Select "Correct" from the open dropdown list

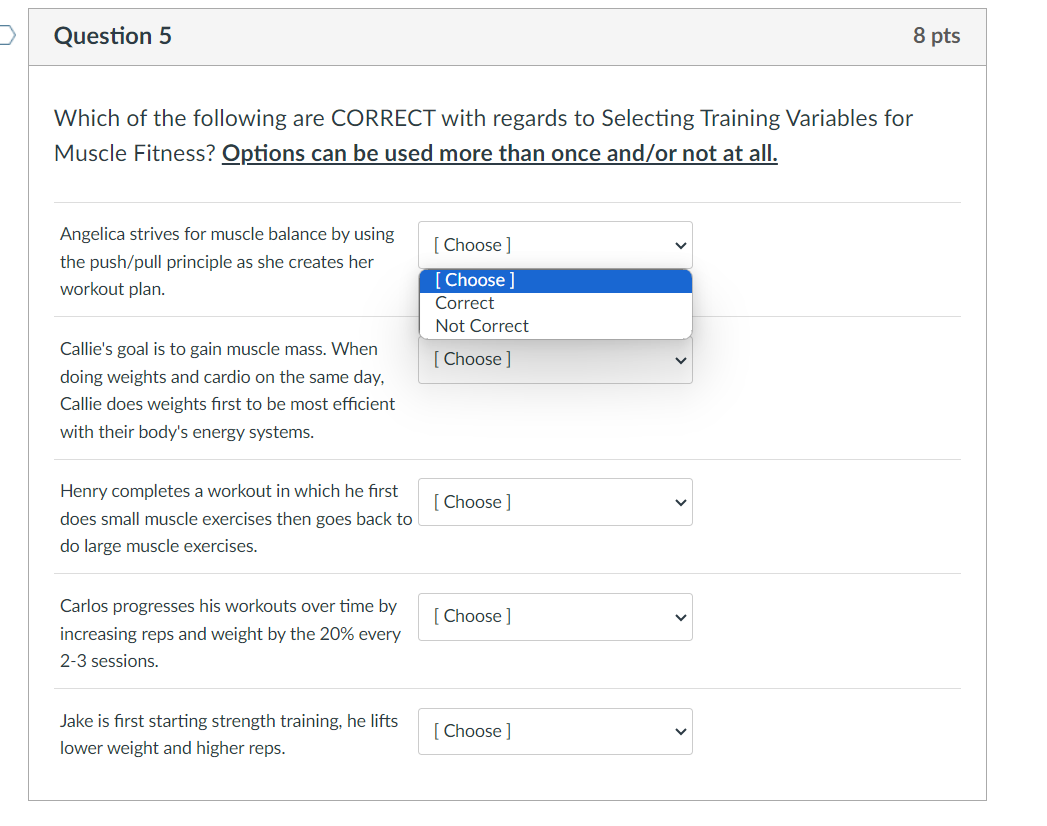(x=464, y=302)
